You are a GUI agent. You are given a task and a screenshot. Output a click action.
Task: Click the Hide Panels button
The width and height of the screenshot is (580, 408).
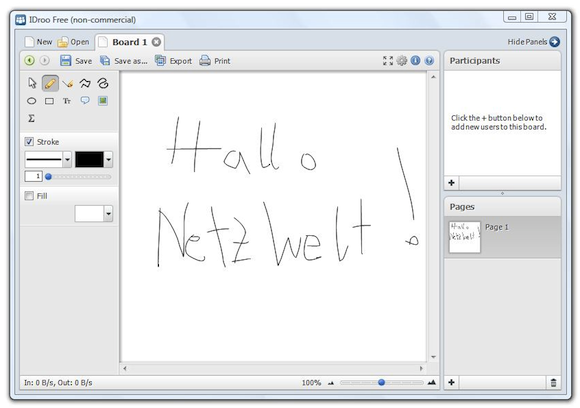[x=533, y=42]
